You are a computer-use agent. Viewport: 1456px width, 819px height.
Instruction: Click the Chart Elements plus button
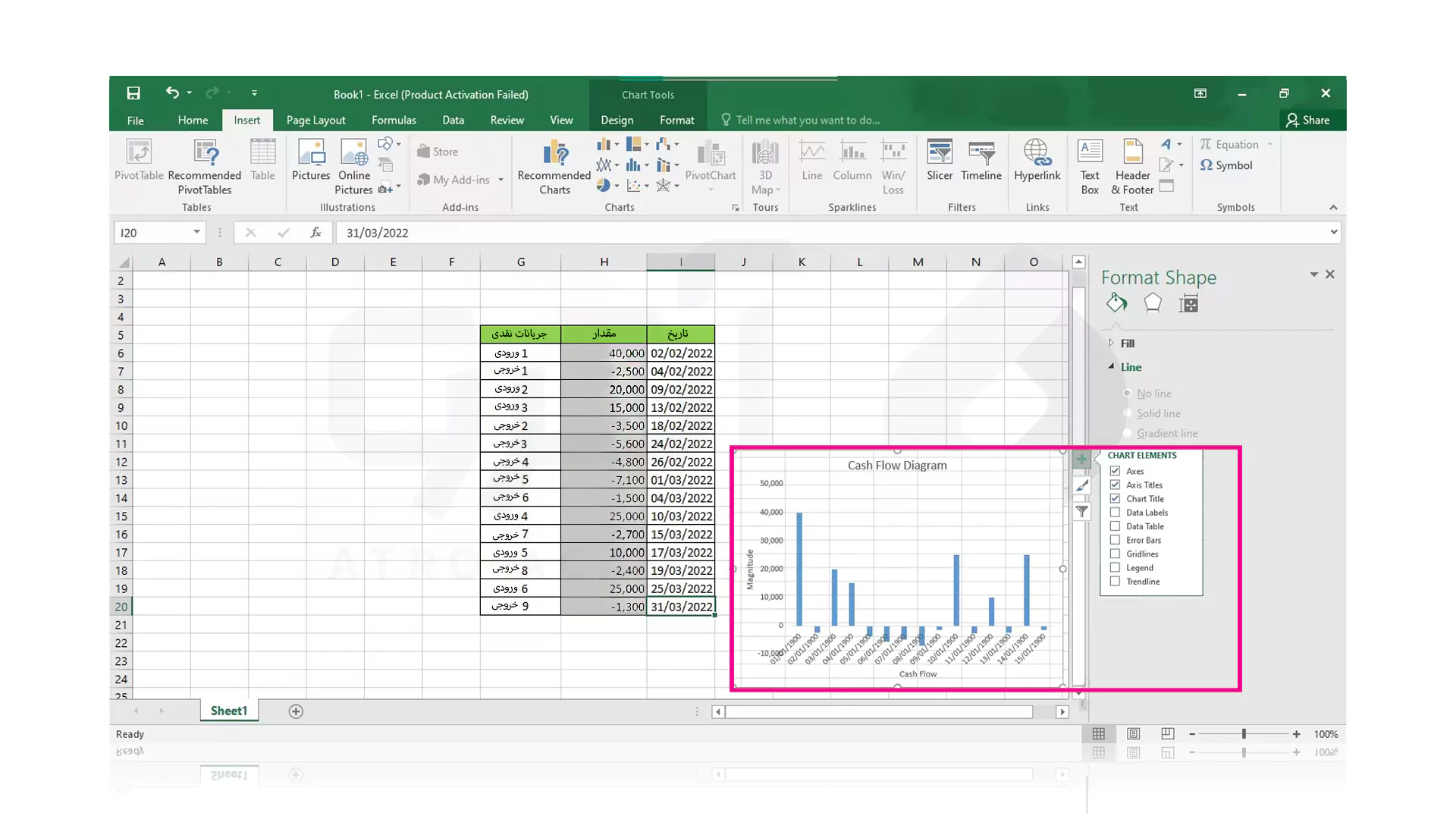[x=1081, y=459]
